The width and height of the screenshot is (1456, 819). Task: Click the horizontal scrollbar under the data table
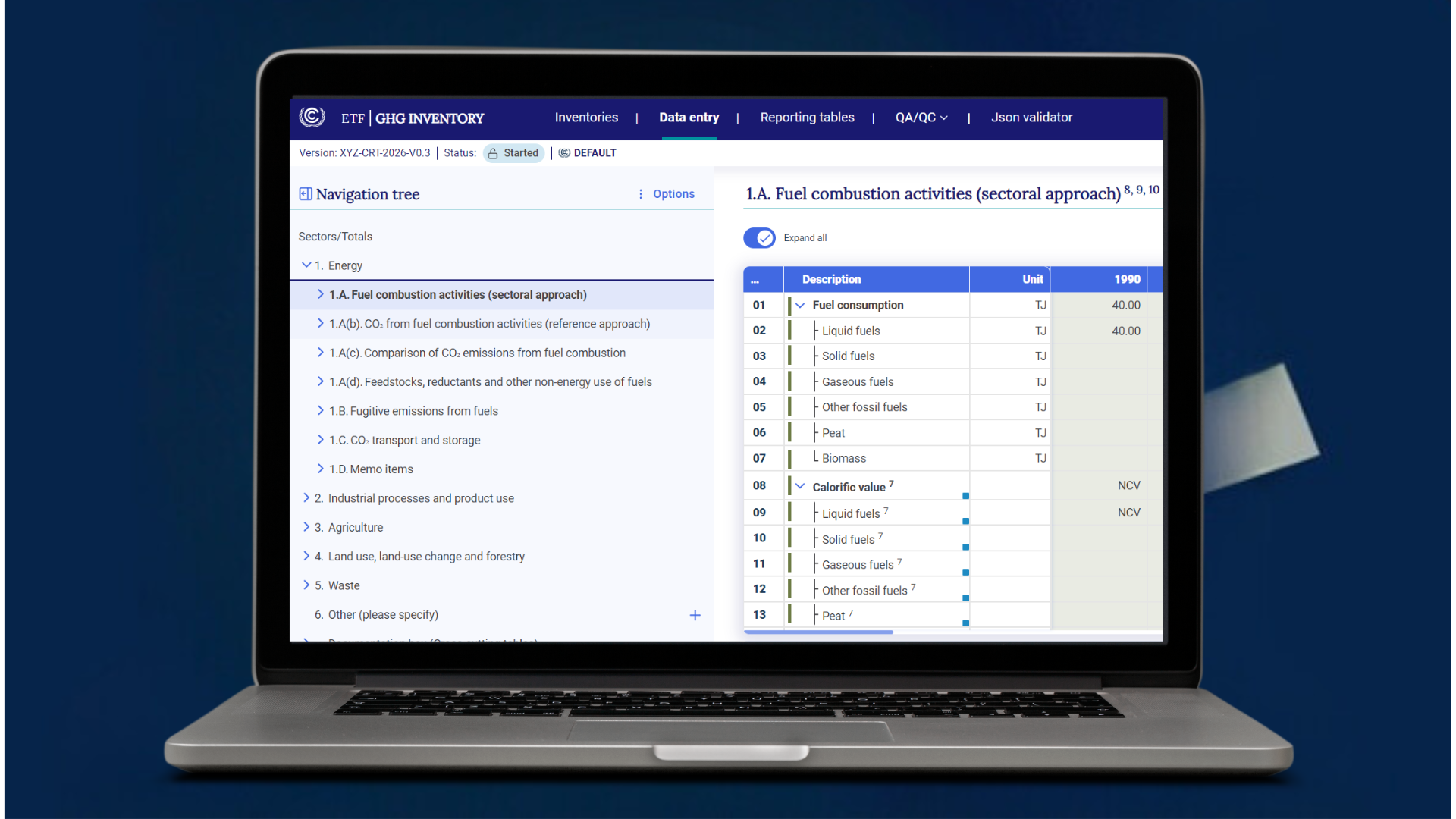pyautogui.click(x=818, y=632)
